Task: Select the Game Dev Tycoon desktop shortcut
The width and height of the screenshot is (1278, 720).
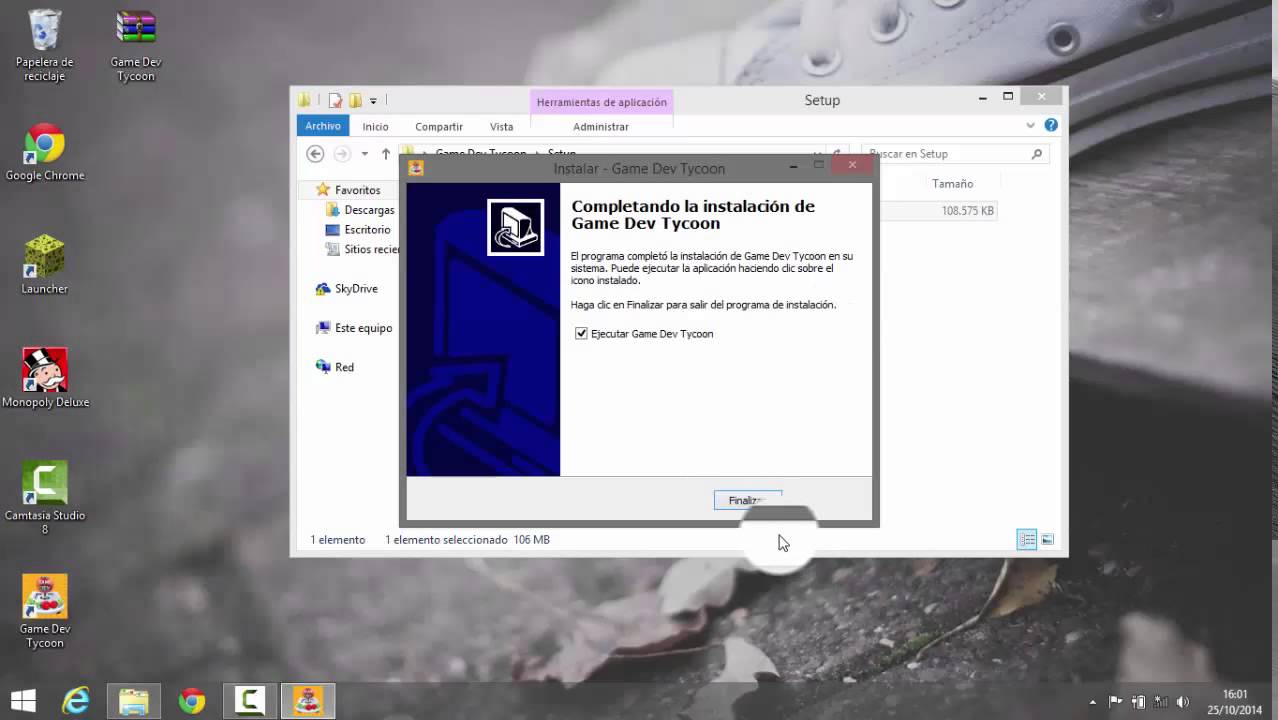Action: tap(45, 611)
